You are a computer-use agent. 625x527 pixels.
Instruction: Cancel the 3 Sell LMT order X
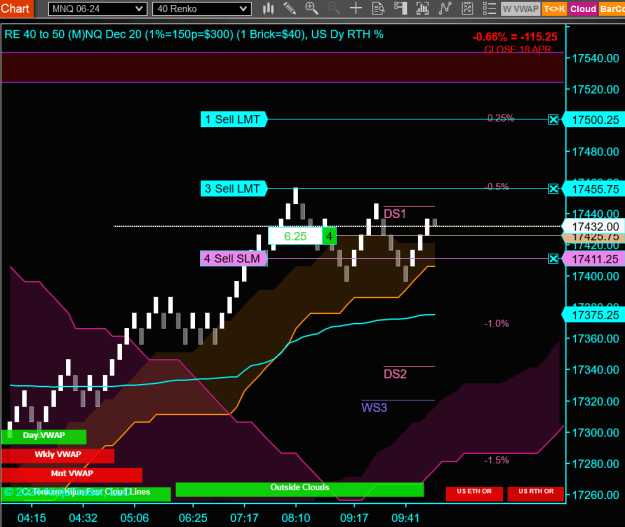[553, 189]
